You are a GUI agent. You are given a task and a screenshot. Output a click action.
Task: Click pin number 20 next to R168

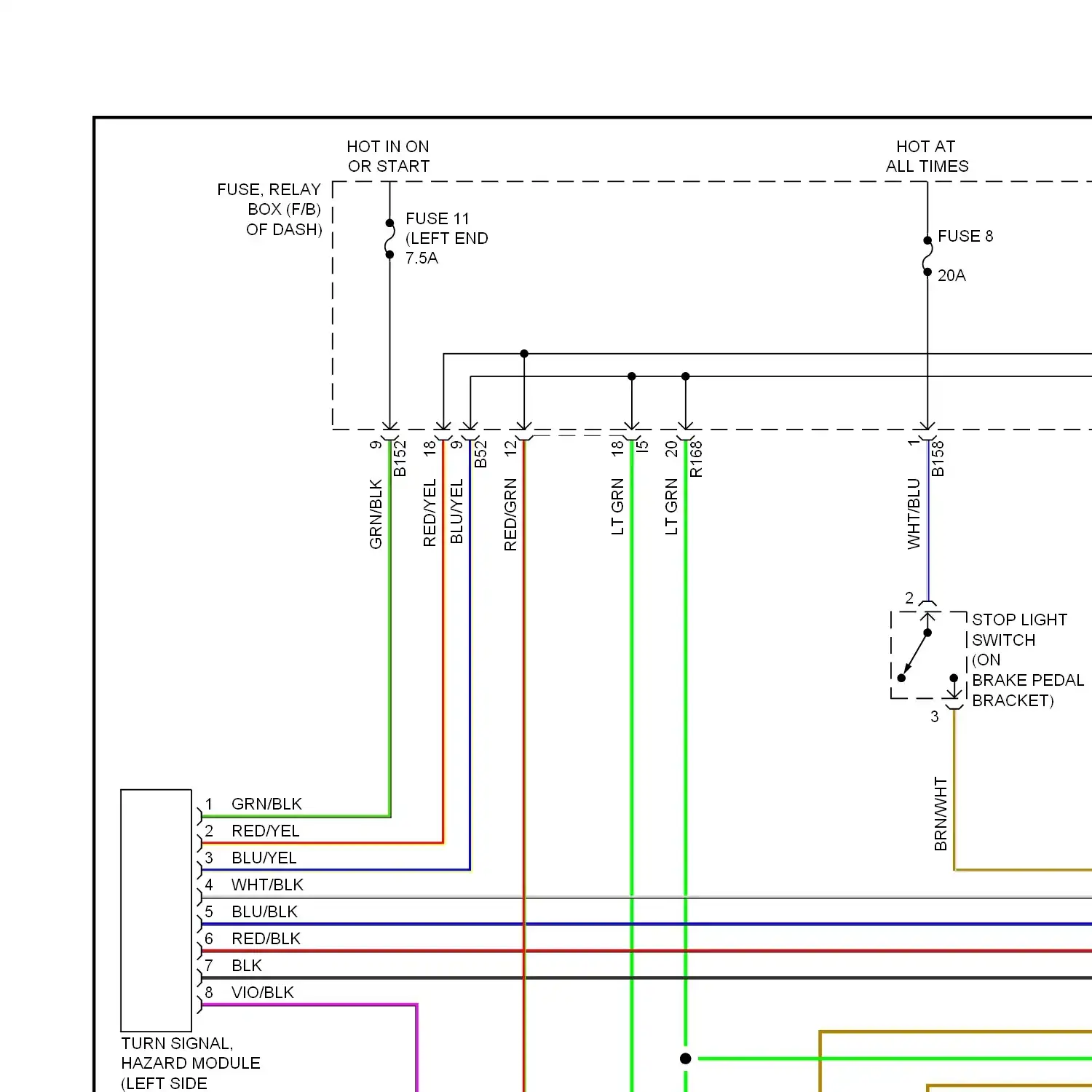click(671, 448)
